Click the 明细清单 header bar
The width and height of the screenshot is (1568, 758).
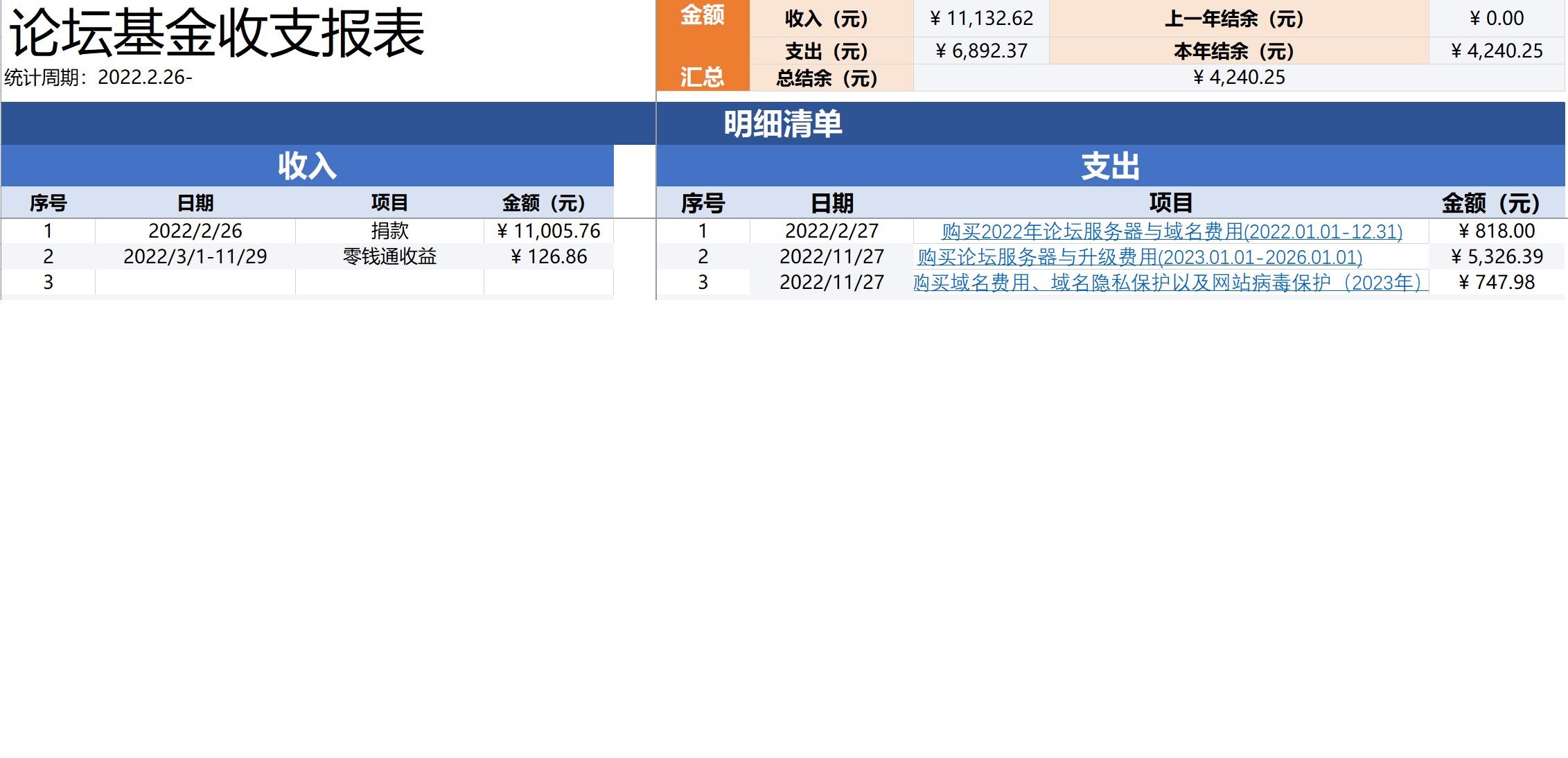[x=782, y=124]
